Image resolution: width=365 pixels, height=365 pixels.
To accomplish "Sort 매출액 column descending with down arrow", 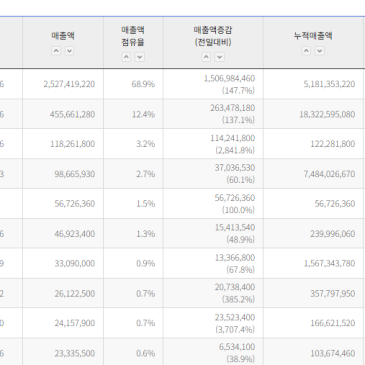I will (69, 51).
